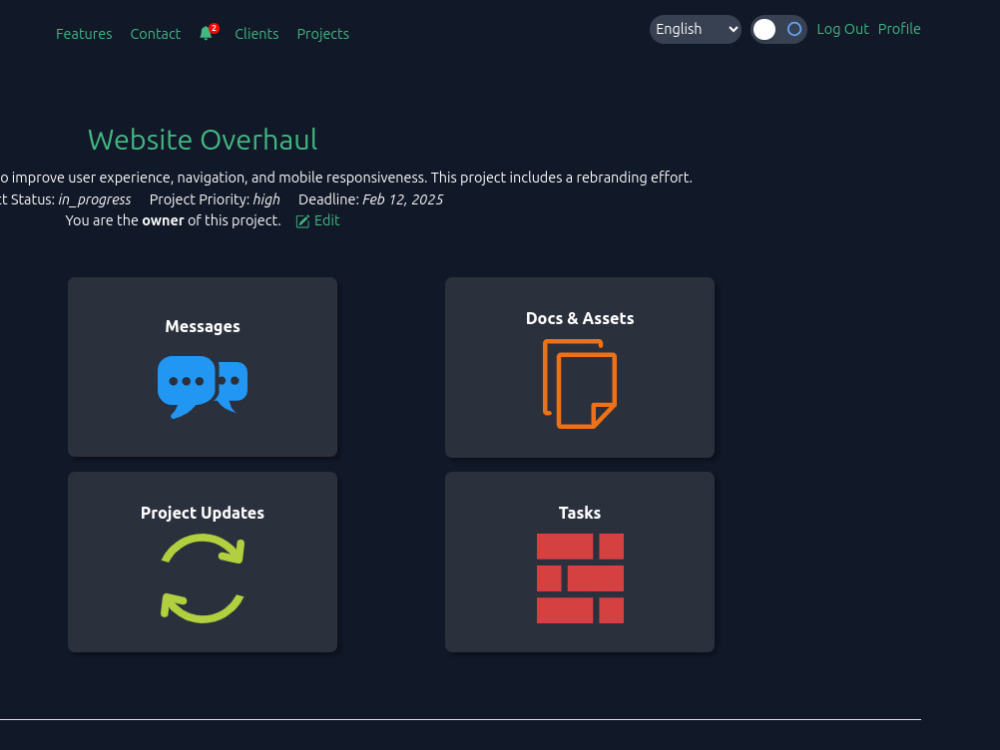Open the Profile link
Viewport: 1000px width, 750px height.
point(899,29)
